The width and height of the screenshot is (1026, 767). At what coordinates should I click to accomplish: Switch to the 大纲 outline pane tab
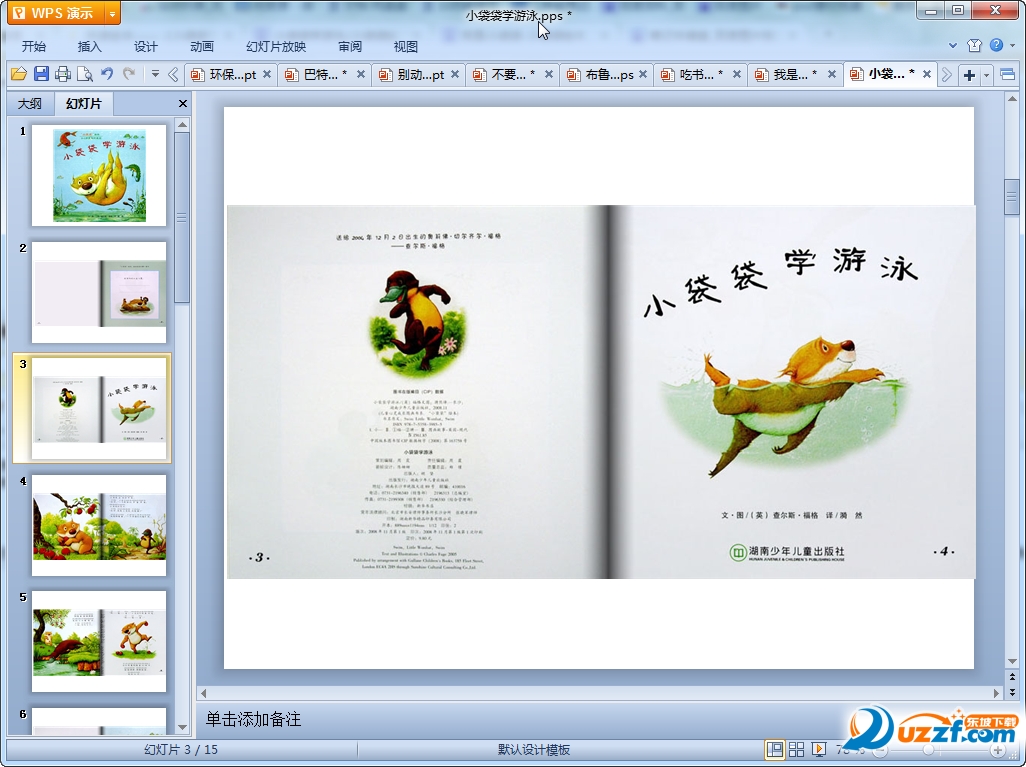tap(30, 103)
